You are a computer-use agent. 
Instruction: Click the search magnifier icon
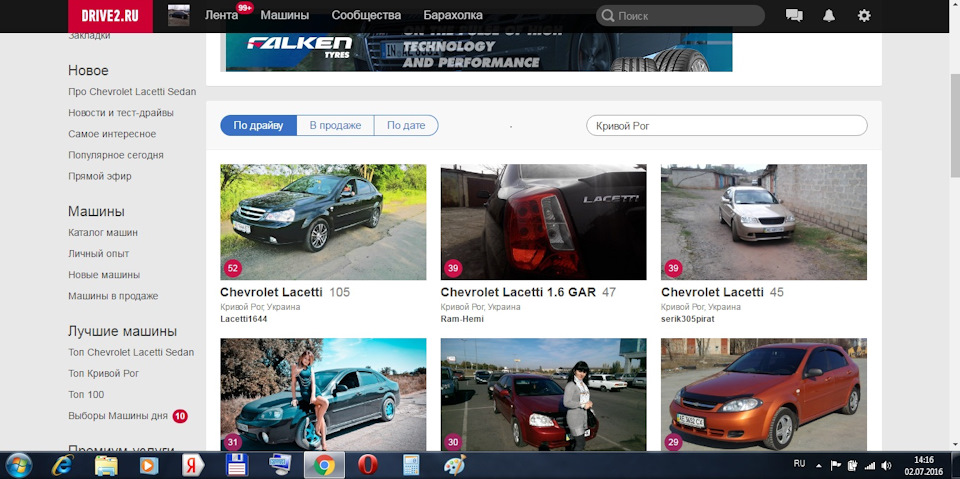pos(607,16)
